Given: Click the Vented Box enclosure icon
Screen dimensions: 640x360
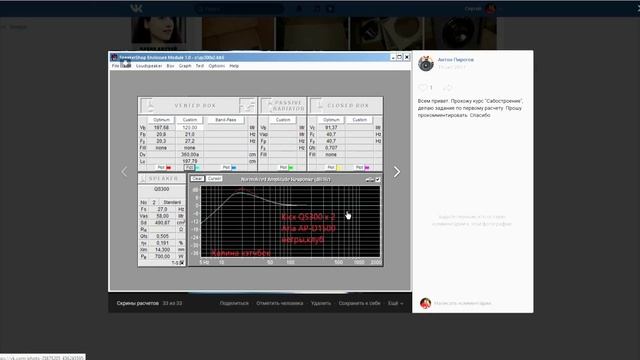Looking at the screenshot, I should tap(148, 105).
